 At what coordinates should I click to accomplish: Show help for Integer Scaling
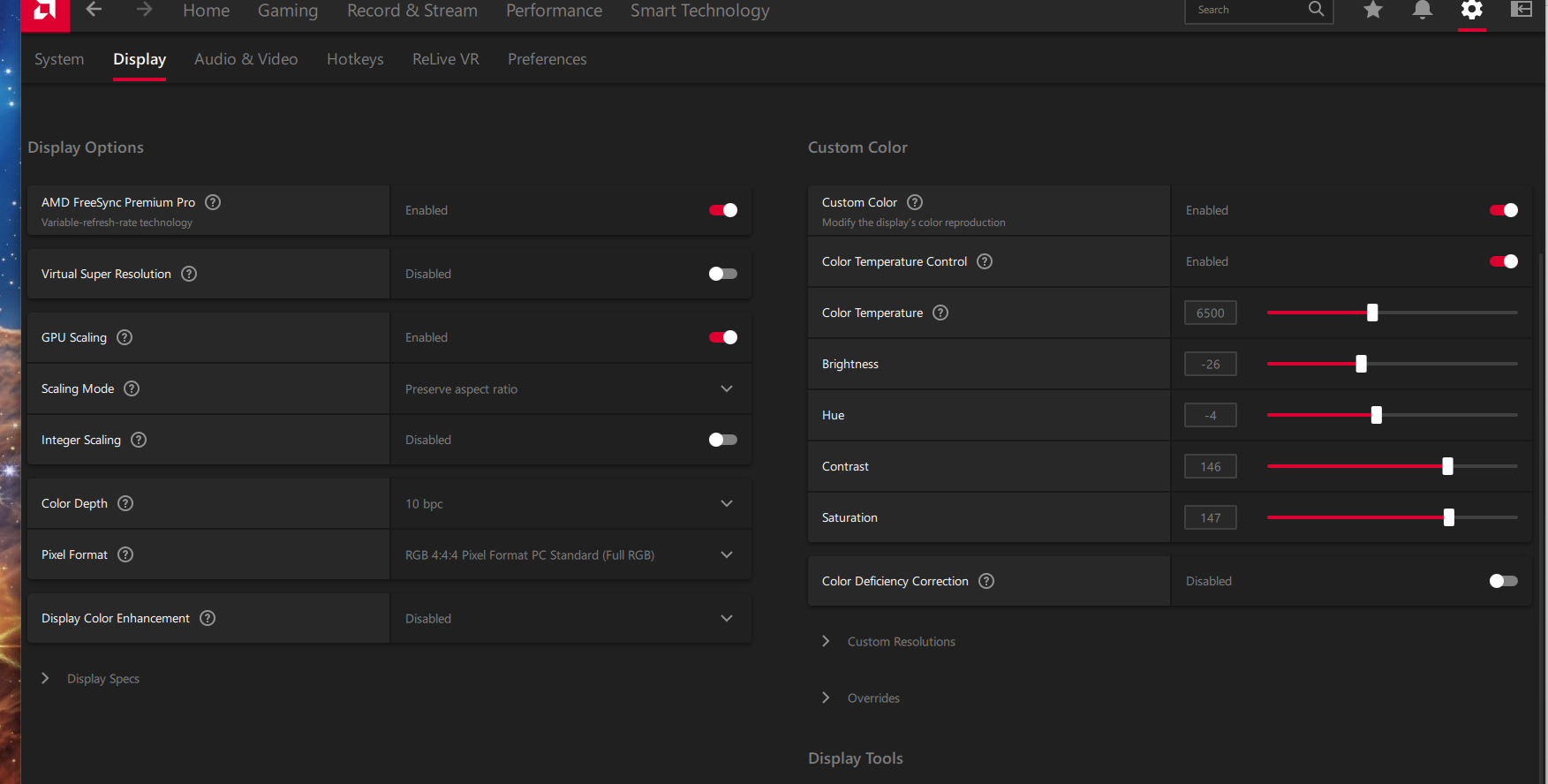[139, 440]
